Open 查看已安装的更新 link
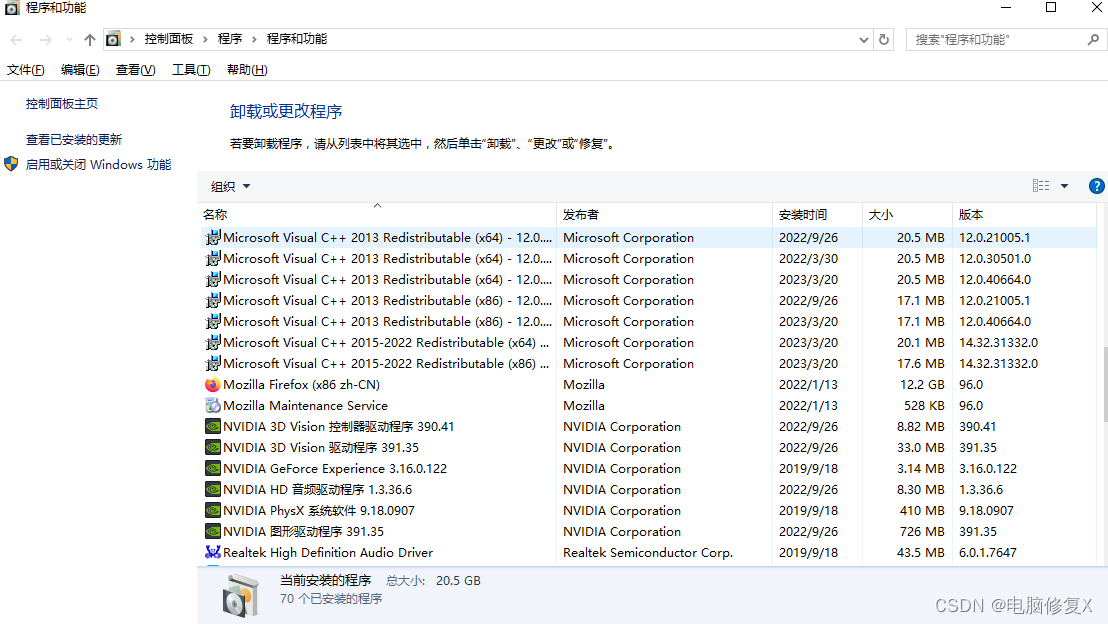Image resolution: width=1108 pixels, height=624 pixels. pyautogui.click(x=73, y=139)
